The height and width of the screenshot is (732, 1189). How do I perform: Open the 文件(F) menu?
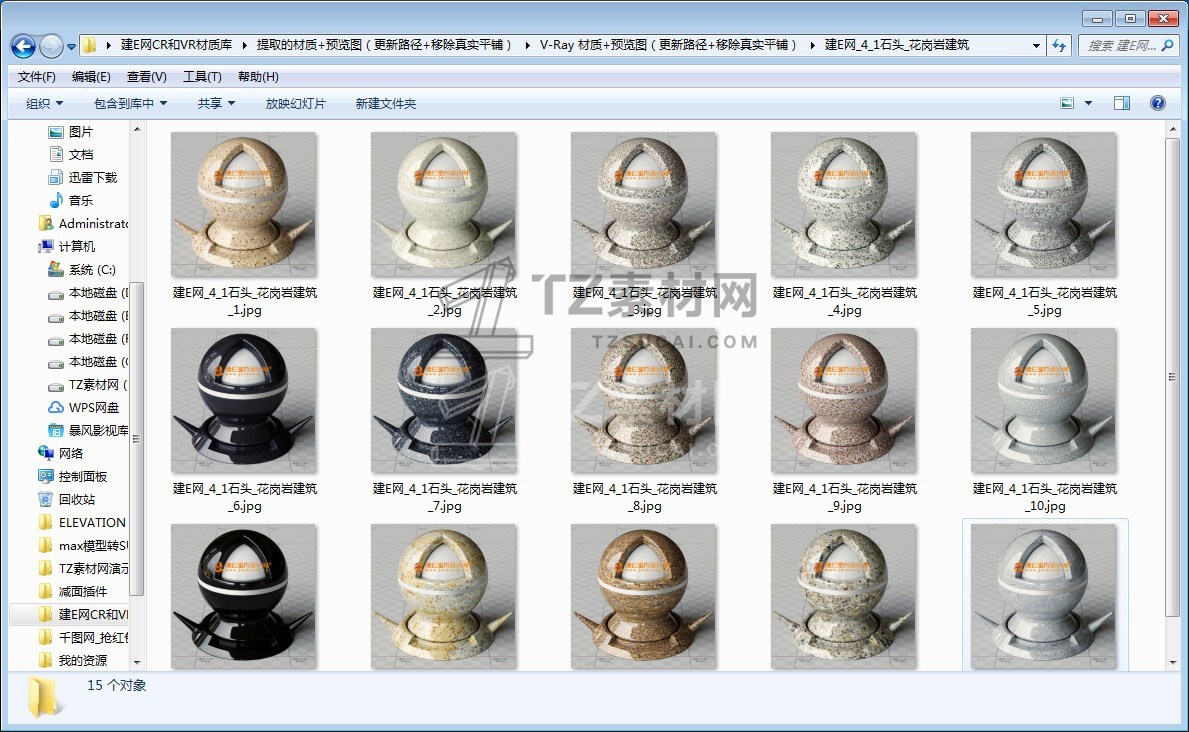(37, 77)
